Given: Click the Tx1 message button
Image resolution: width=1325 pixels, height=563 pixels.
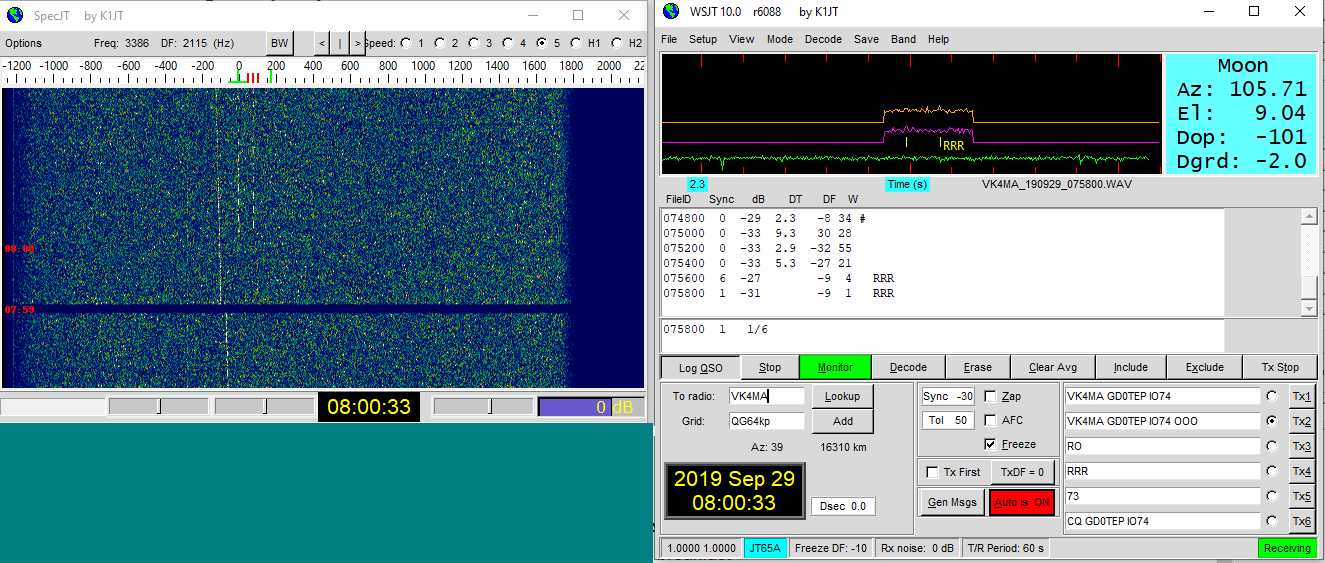Looking at the screenshot, I should (1300, 397).
